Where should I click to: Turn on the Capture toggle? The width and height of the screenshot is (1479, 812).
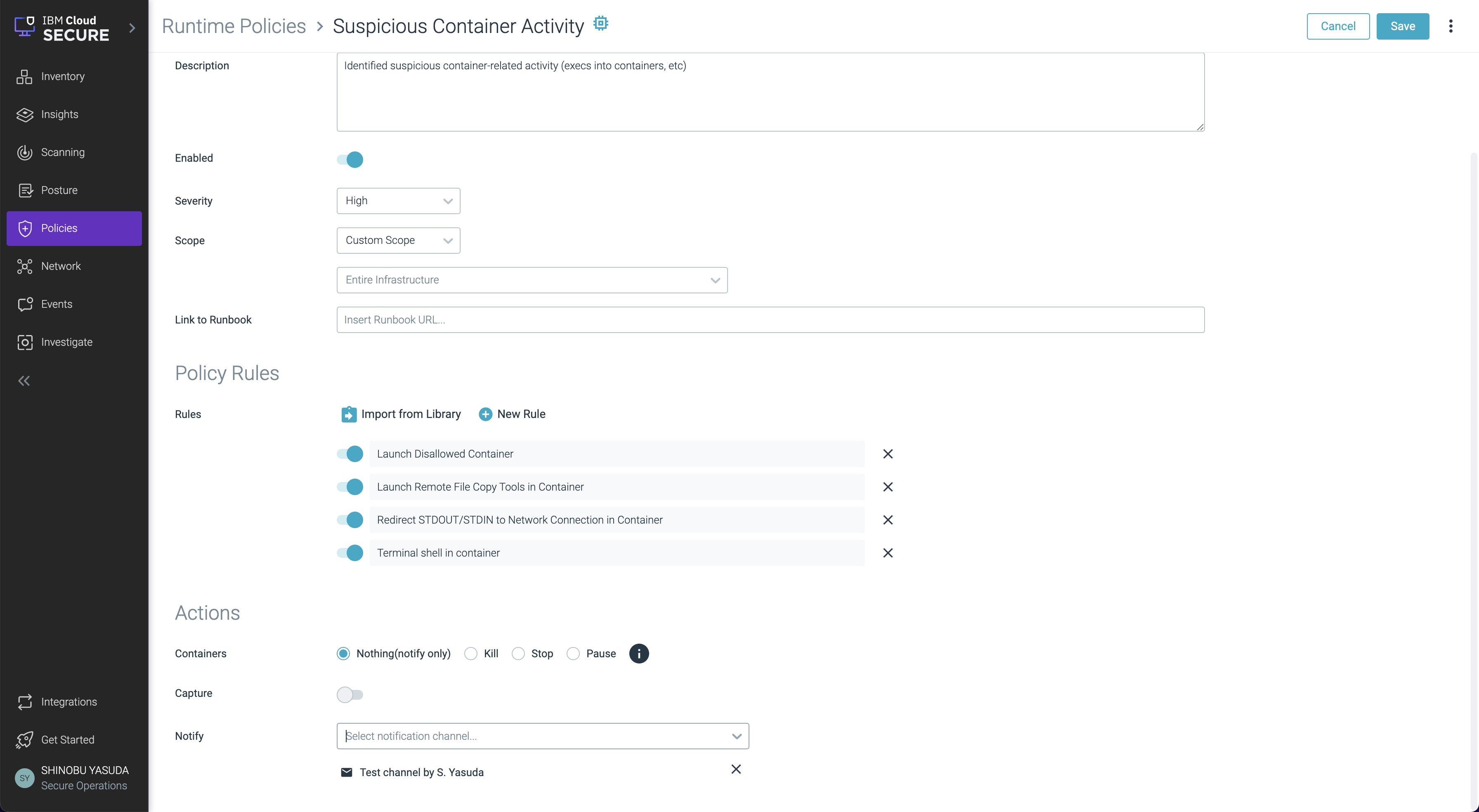point(350,694)
